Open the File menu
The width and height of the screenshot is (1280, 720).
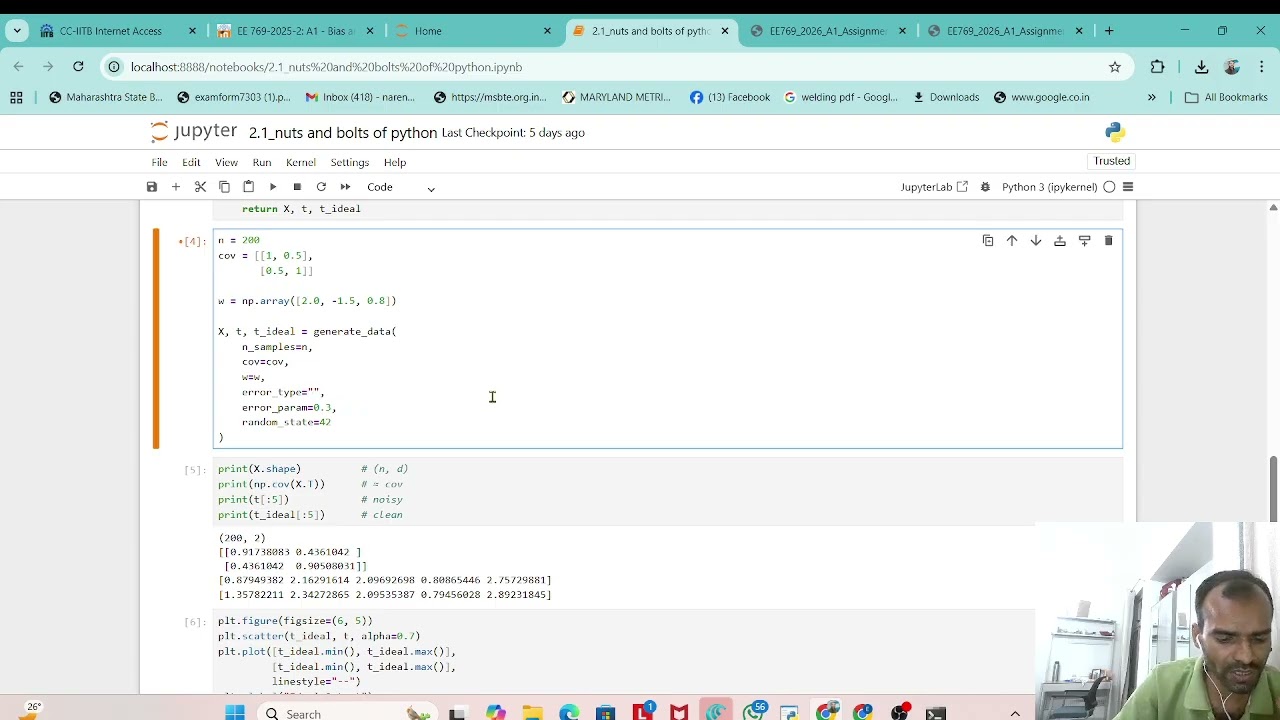[x=159, y=162]
